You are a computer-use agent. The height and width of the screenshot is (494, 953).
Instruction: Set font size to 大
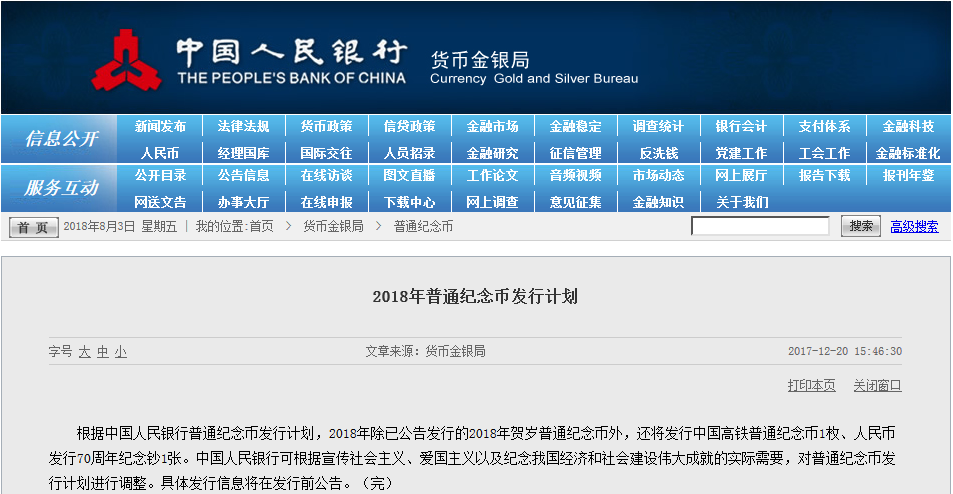pyautogui.click(x=85, y=352)
